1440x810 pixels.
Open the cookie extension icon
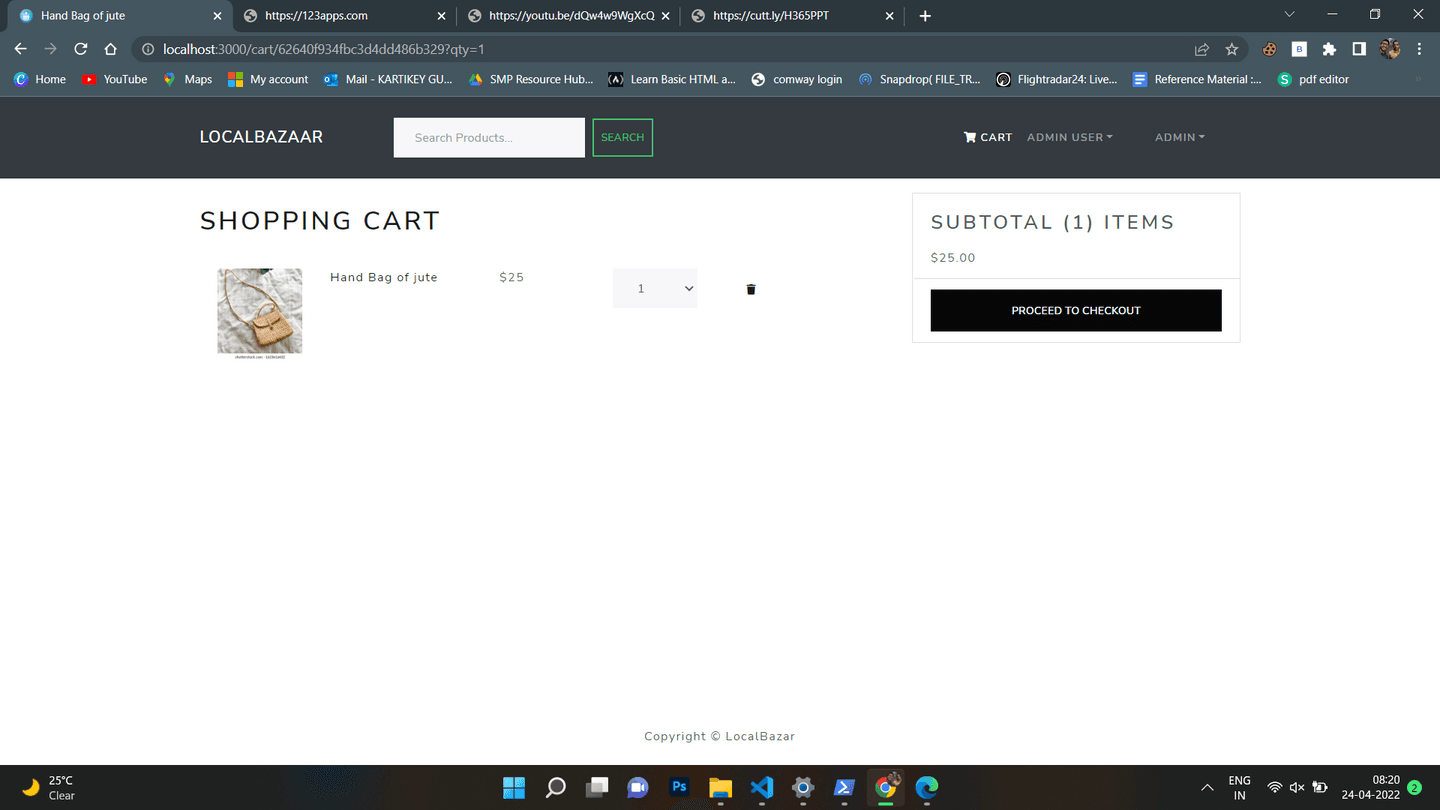(x=1269, y=49)
